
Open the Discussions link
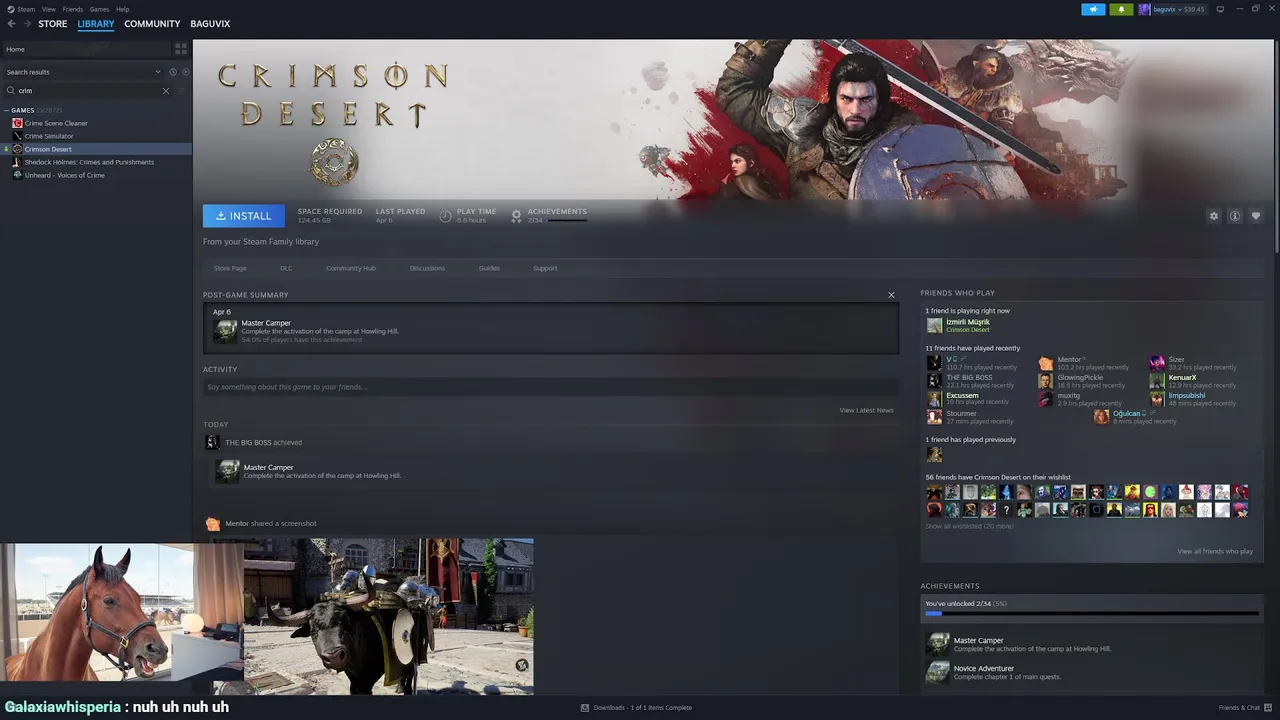(427, 268)
